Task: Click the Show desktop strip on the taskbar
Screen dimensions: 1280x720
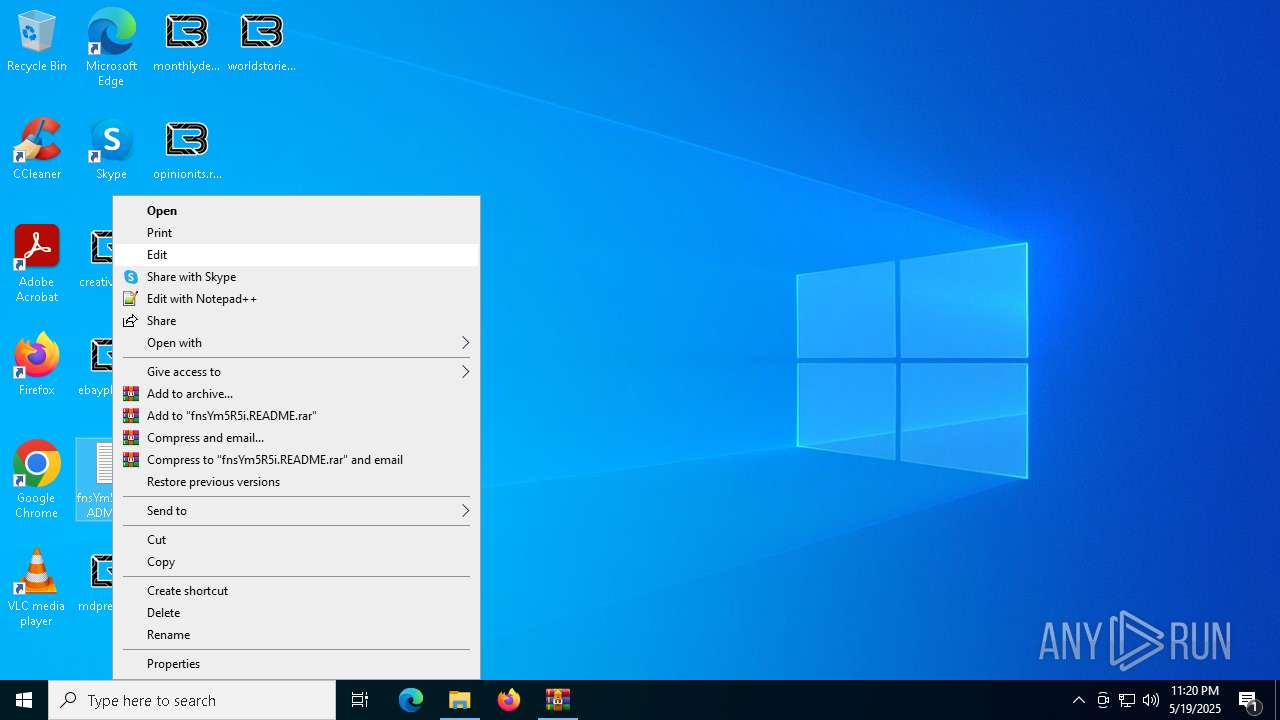Action: coord(1277,700)
